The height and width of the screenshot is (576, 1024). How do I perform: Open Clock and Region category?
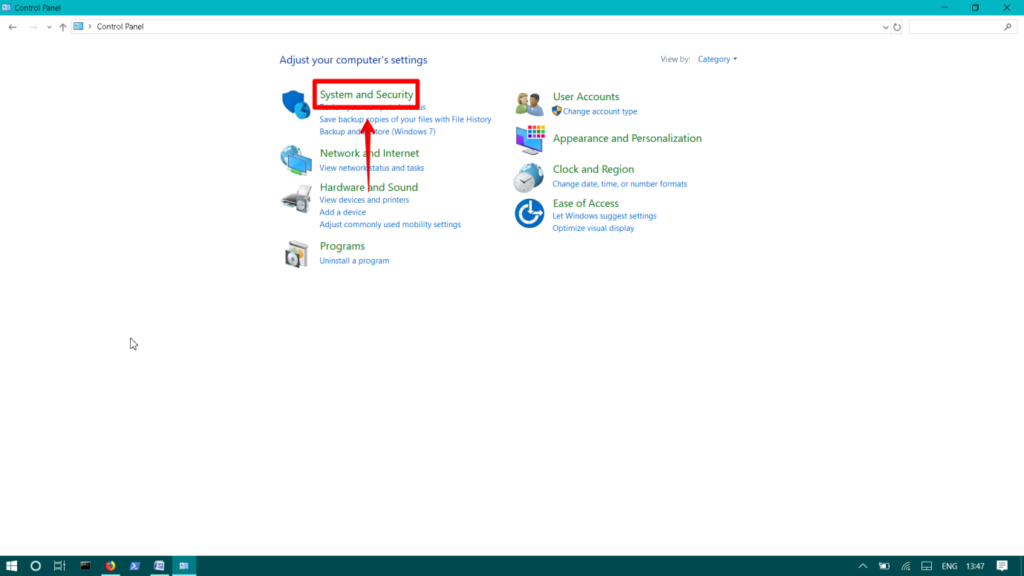(x=593, y=169)
